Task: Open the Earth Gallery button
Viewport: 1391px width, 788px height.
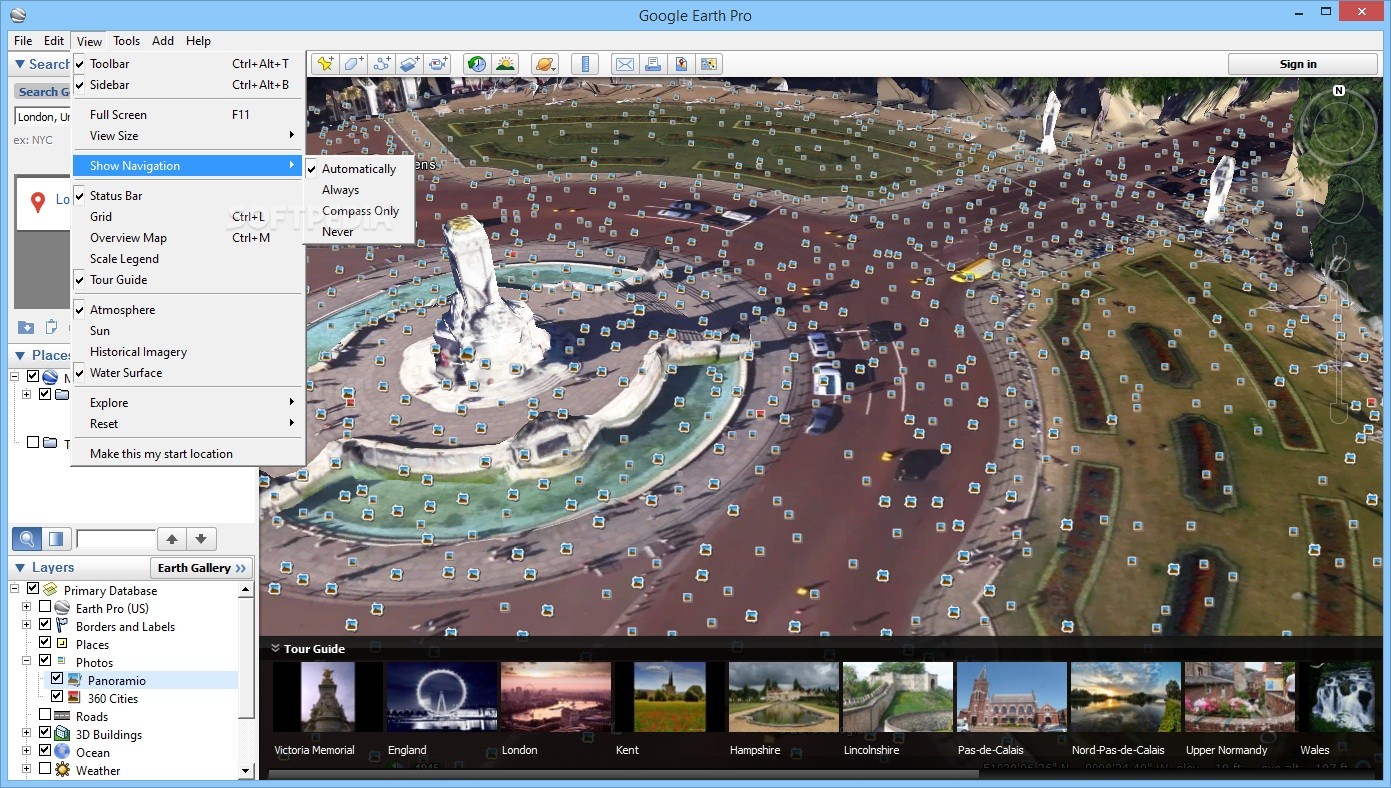Action: (x=201, y=568)
